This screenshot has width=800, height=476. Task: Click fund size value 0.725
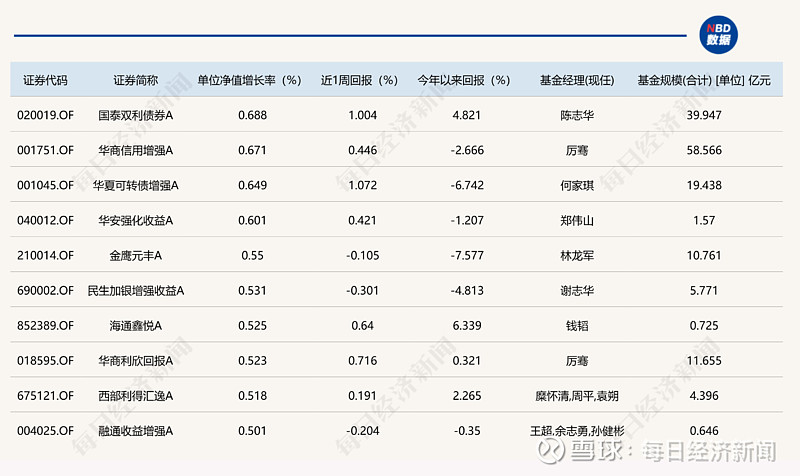[704, 325]
